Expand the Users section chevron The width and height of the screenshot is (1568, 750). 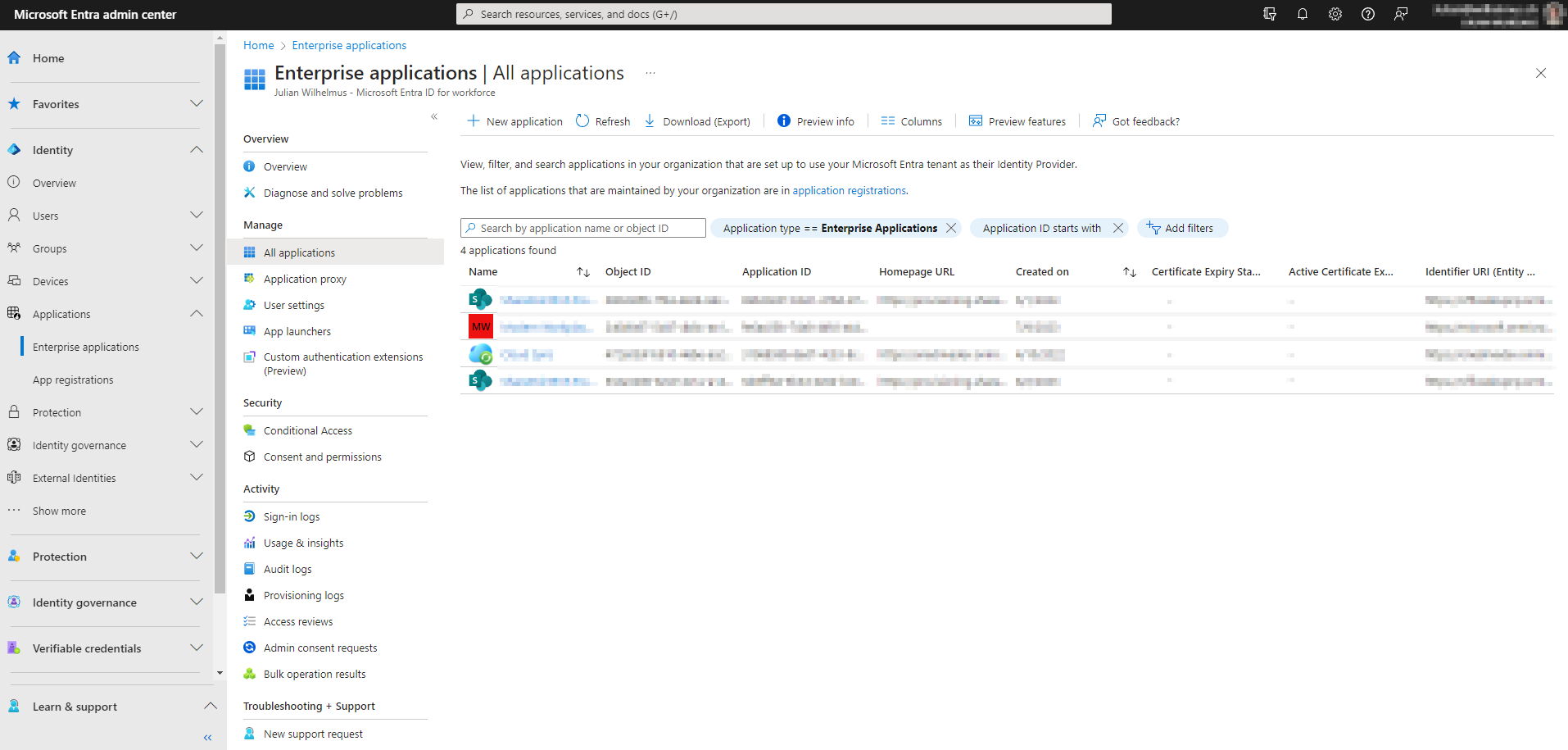(x=197, y=216)
